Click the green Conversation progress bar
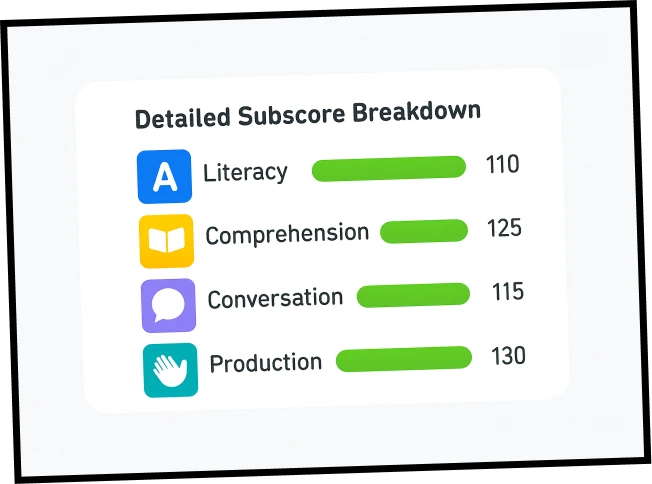 (413, 295)
